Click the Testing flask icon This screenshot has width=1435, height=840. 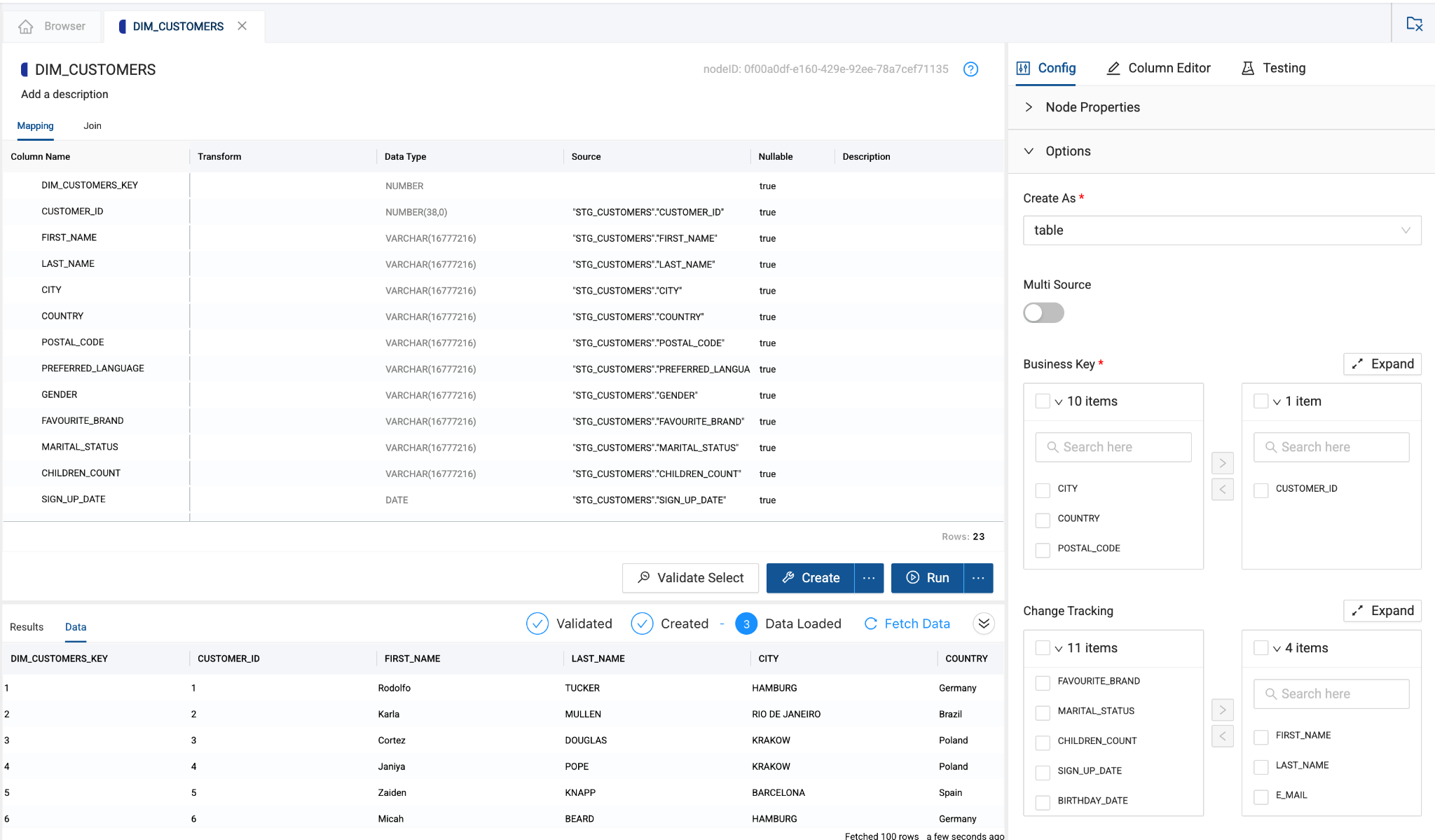[x=1248, y=68]
